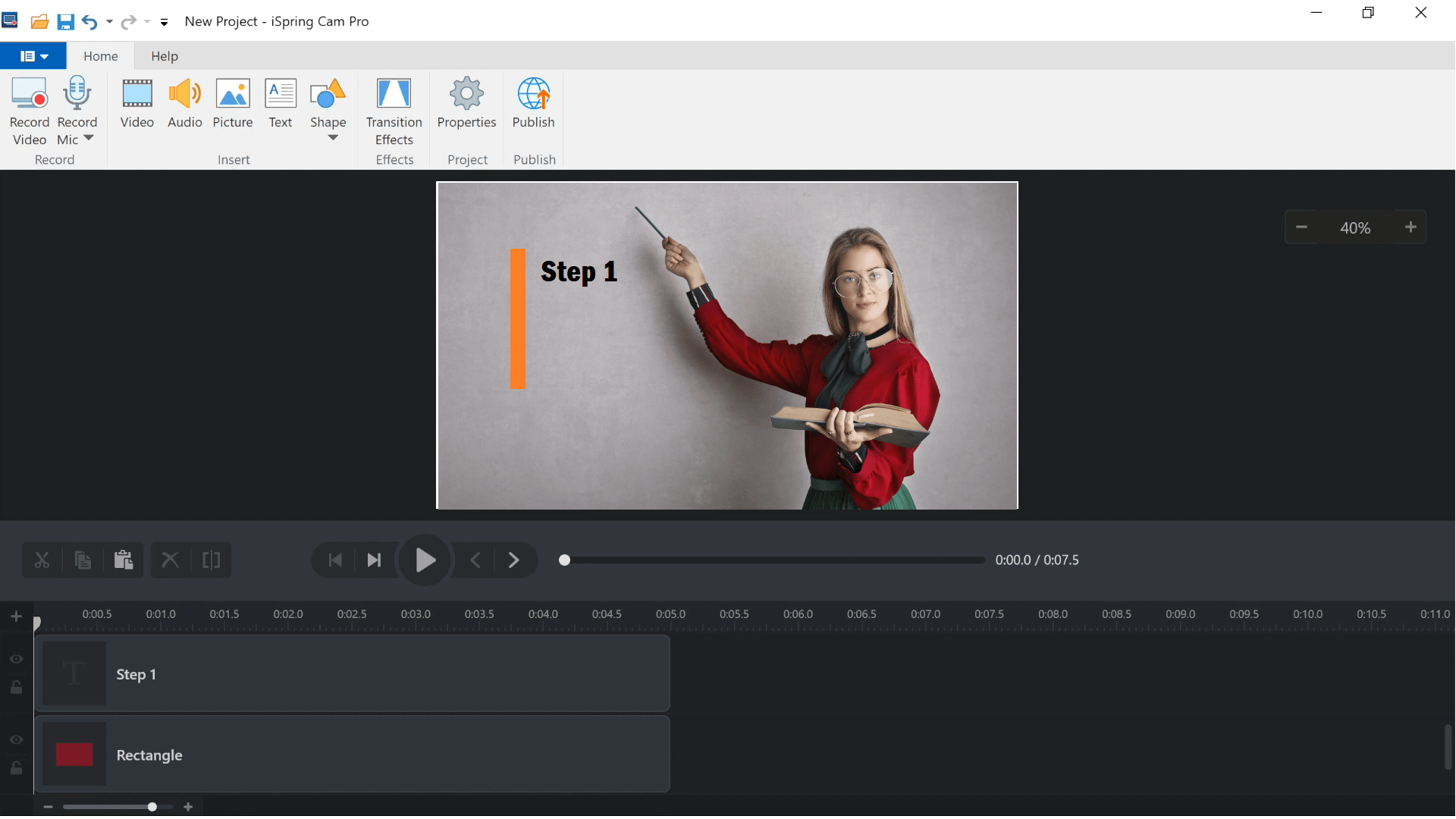
Task: Open the application menu dropdown
Action: [x=33, y=55]
